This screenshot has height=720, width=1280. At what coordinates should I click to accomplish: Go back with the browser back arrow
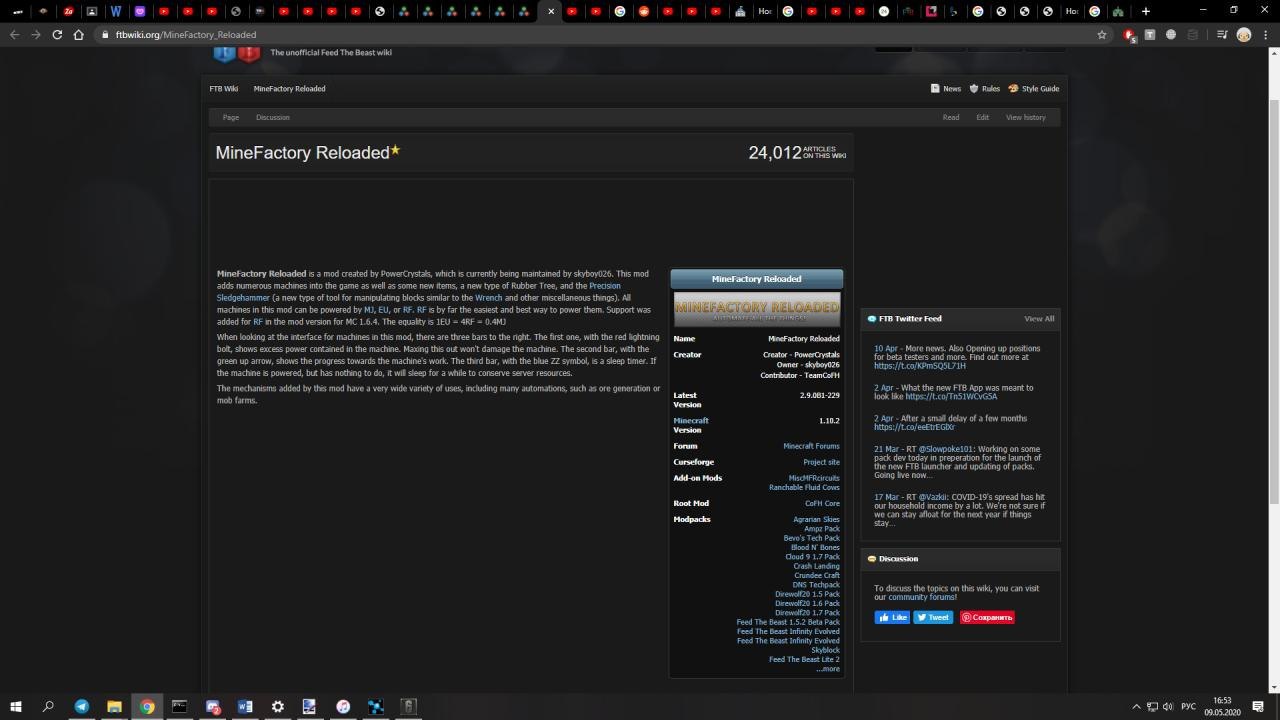tap(14, 34)
